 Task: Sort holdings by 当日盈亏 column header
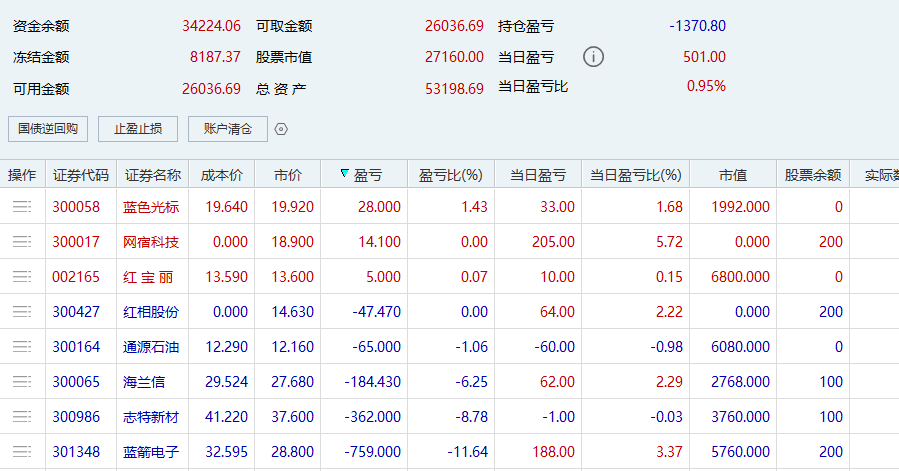pyautogui.click(x=538, y=175)
